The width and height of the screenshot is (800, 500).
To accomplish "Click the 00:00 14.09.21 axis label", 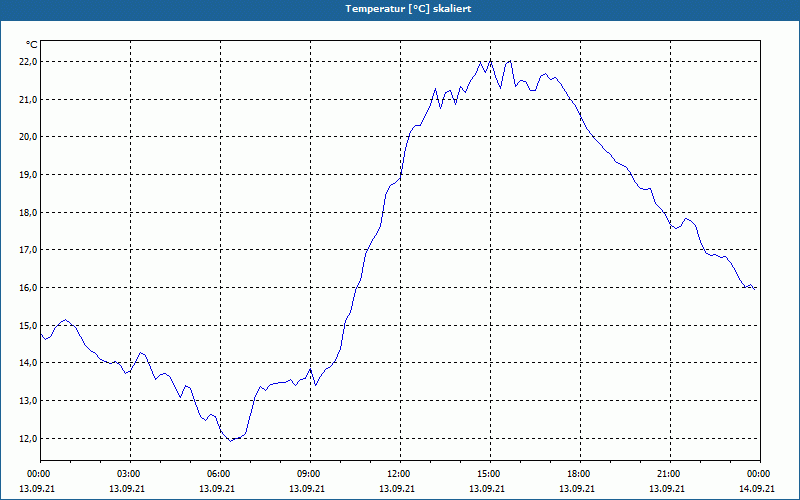I will [757, 481].
